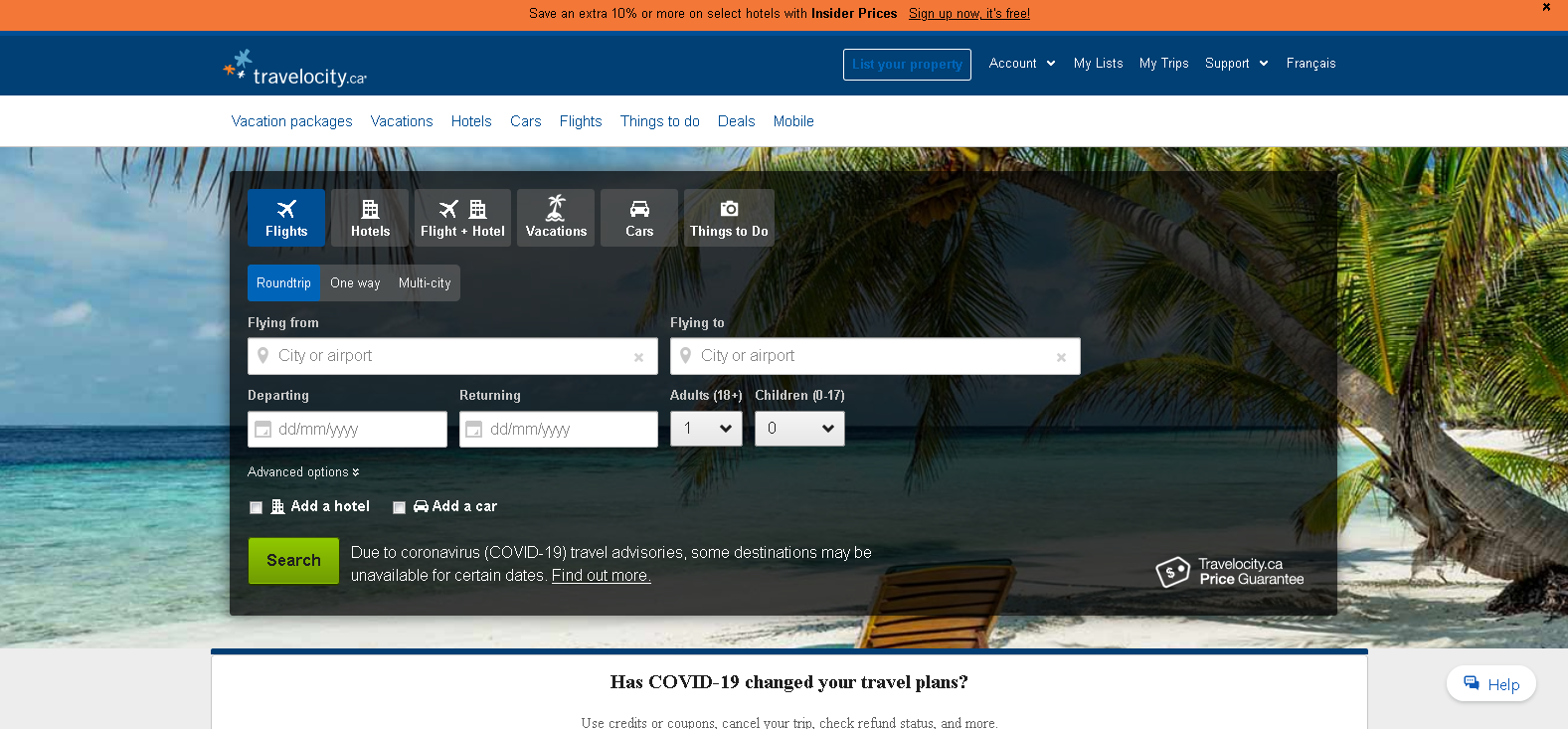
Task: Enable the Add a hotel checkbox
Action: pyautogui.click(x=257, y=507)
